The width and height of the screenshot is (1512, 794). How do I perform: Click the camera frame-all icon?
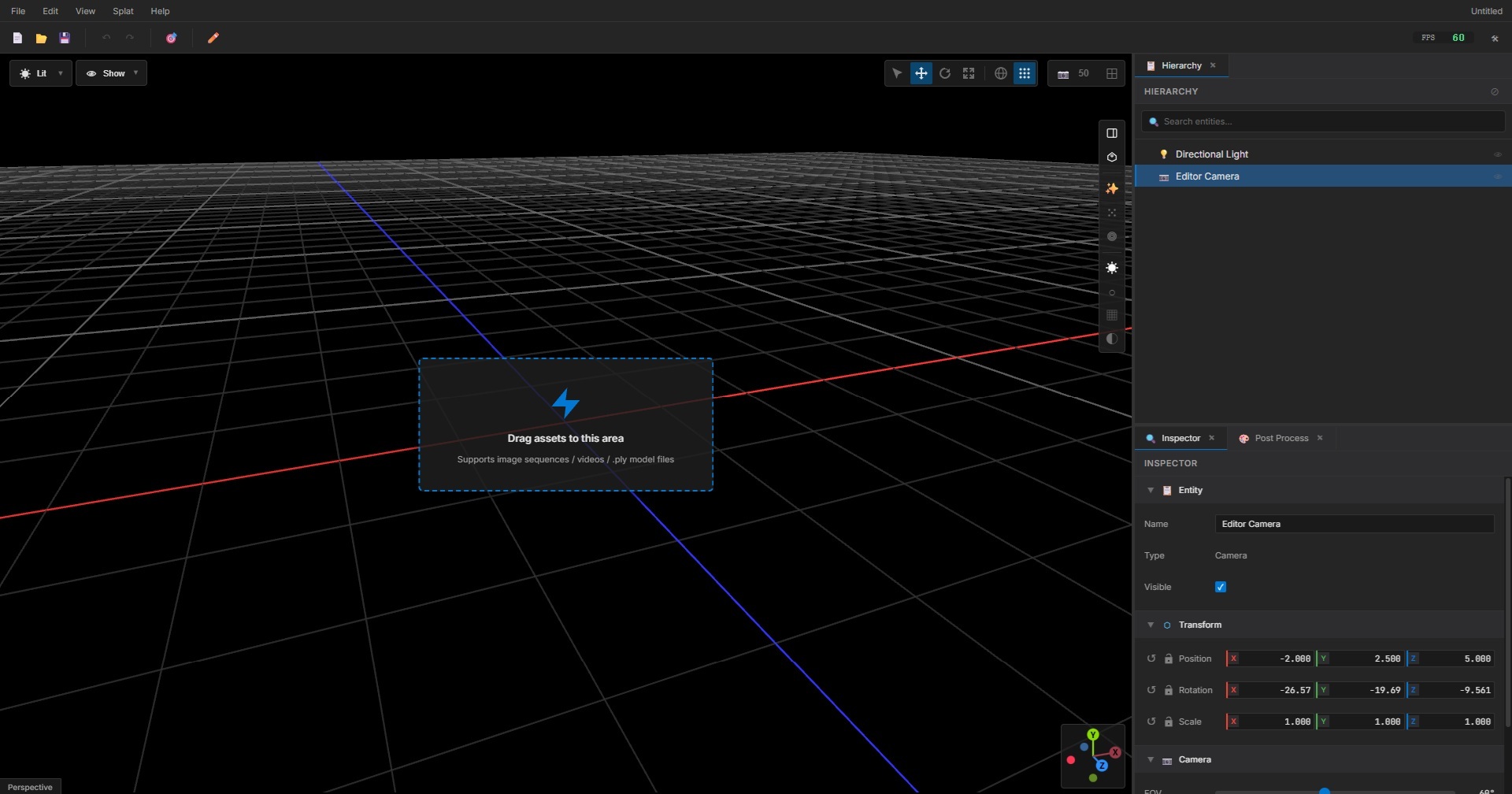[968, 72]
